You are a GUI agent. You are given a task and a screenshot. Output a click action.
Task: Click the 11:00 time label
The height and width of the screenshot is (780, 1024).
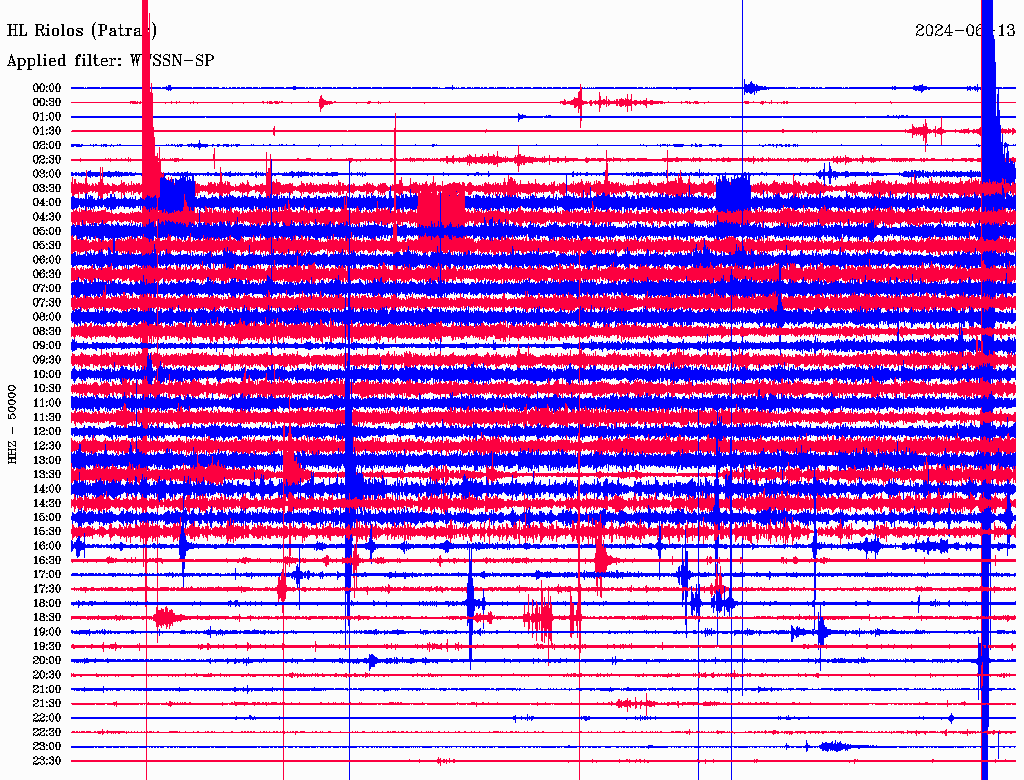click(x=47, y=402)
